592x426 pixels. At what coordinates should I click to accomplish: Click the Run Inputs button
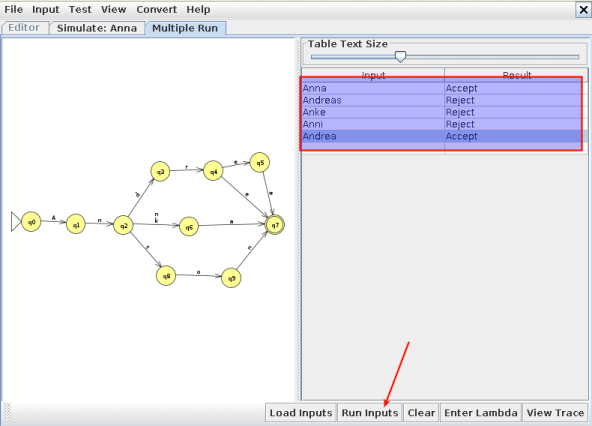tap(370, 413)
